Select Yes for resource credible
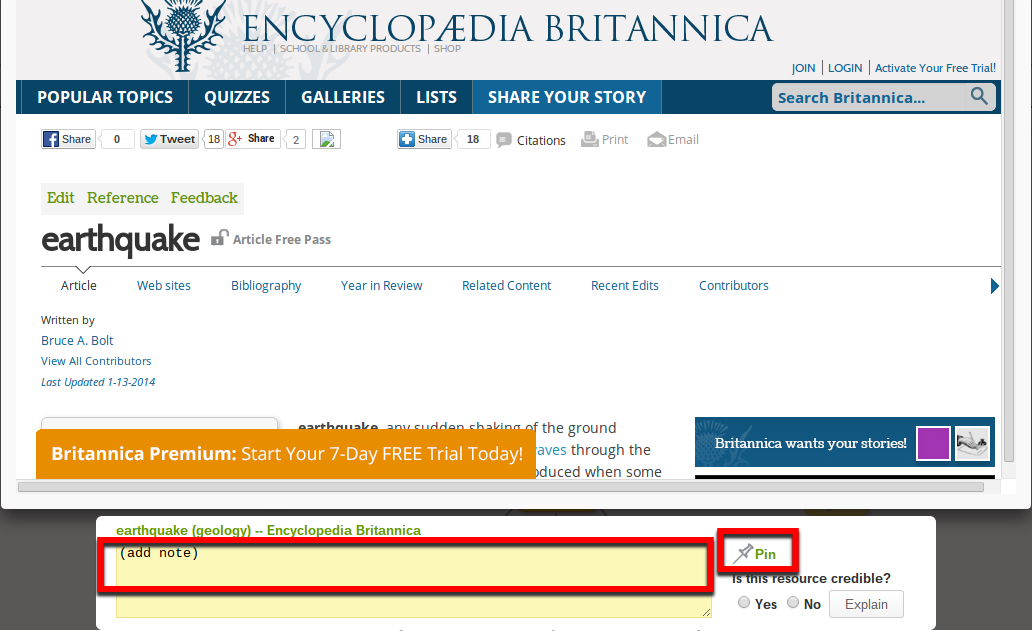The width and height of the screenshot is (1032, 631). 744,602
